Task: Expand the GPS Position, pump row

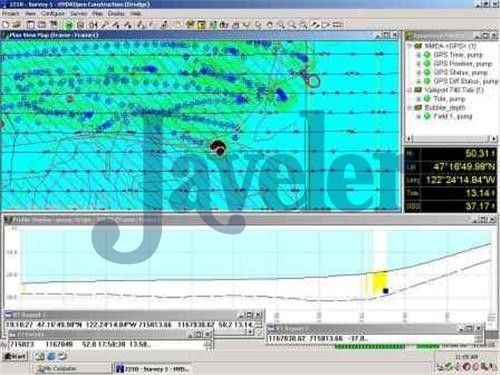Action: [419, 64]
